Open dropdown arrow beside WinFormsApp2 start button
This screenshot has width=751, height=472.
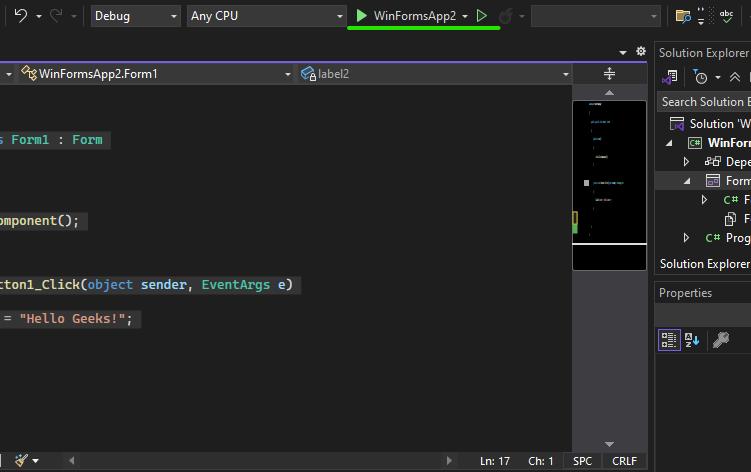coord(465,16)
